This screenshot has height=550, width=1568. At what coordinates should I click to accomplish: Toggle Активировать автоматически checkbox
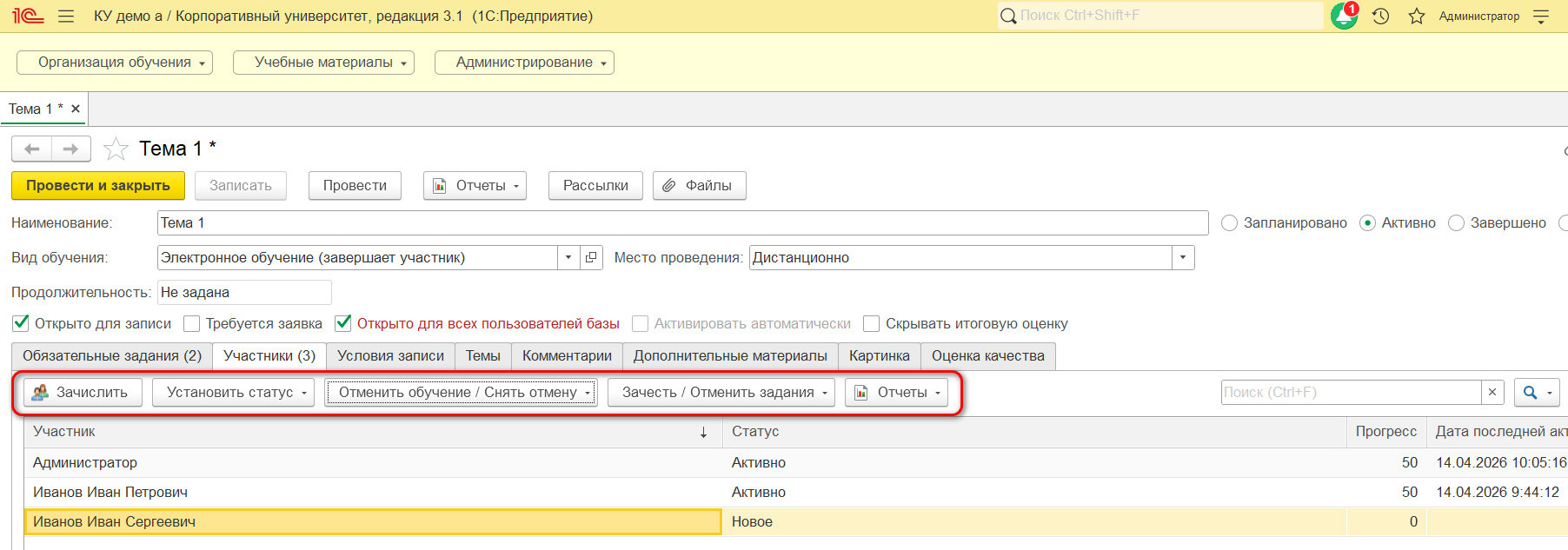pyautogui.click(x=641, y=323)
